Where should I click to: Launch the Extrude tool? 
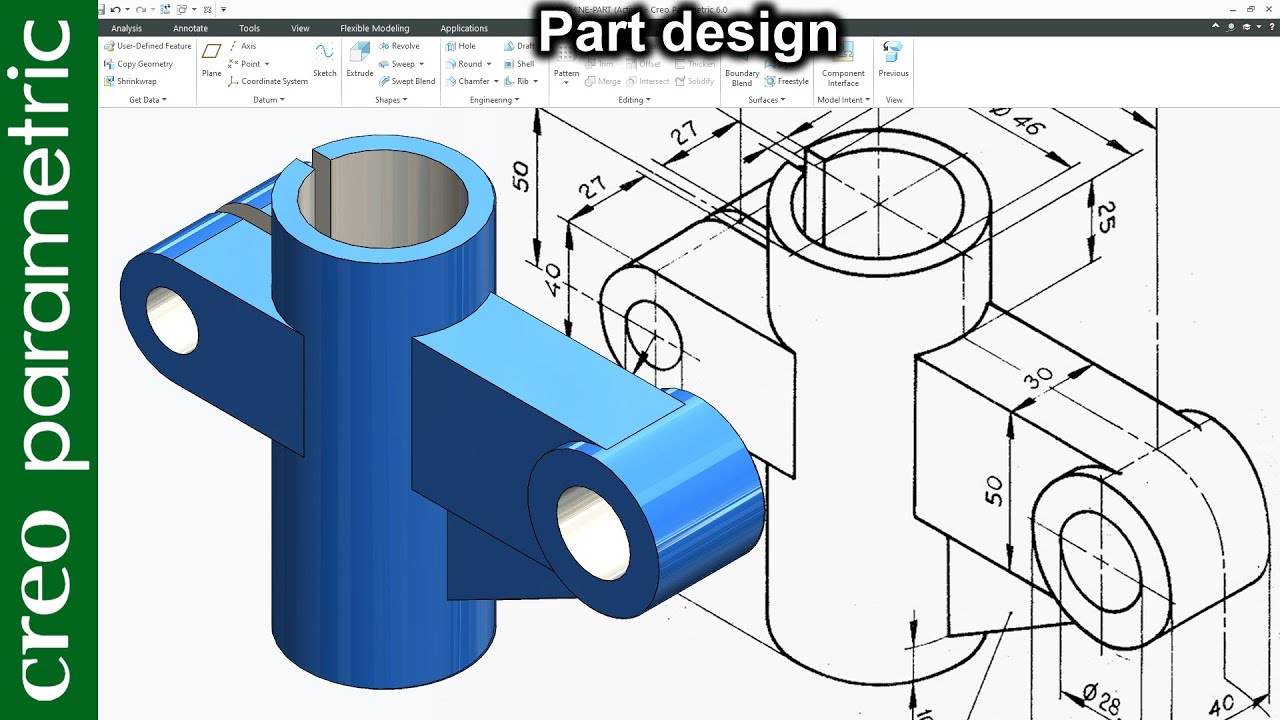pyautogui.click(x=360, y=60)
